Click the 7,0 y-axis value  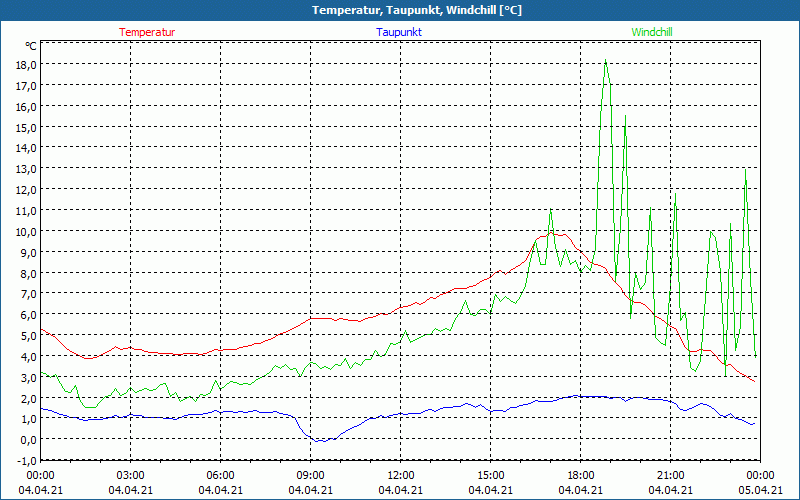coord(29,294)
